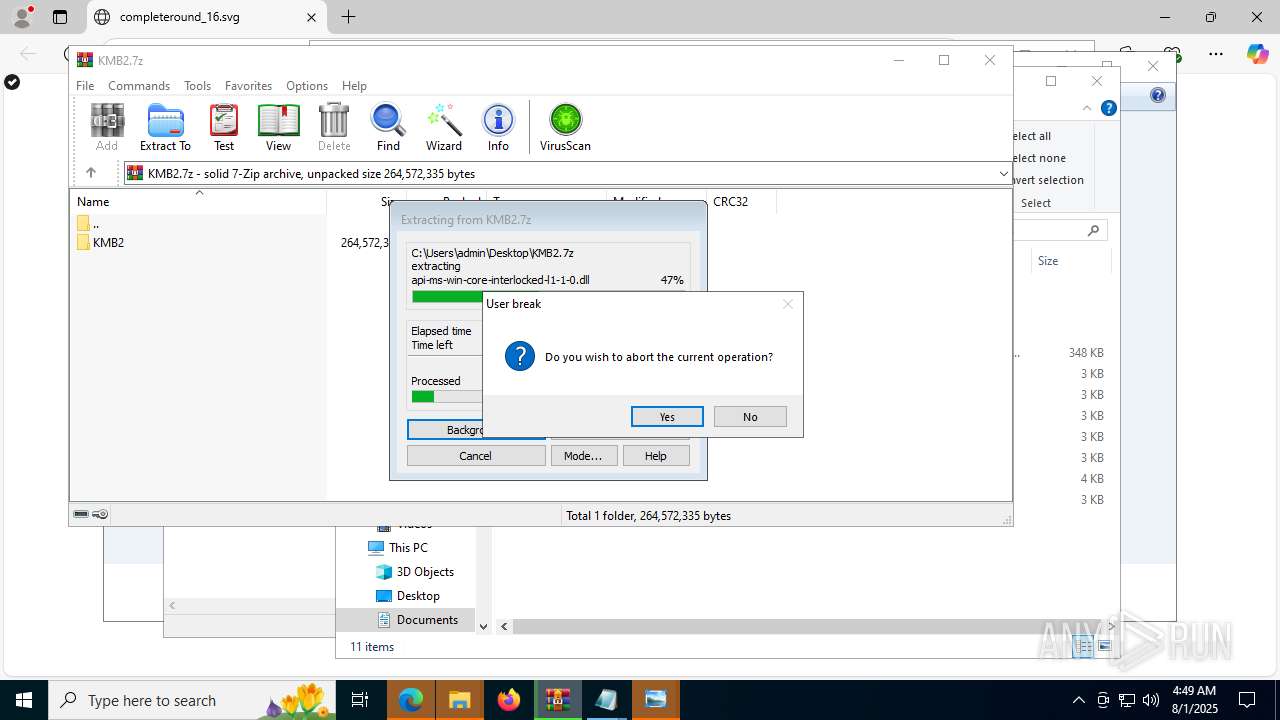Open the View tool in WinRAR

[x=278, y=127]
